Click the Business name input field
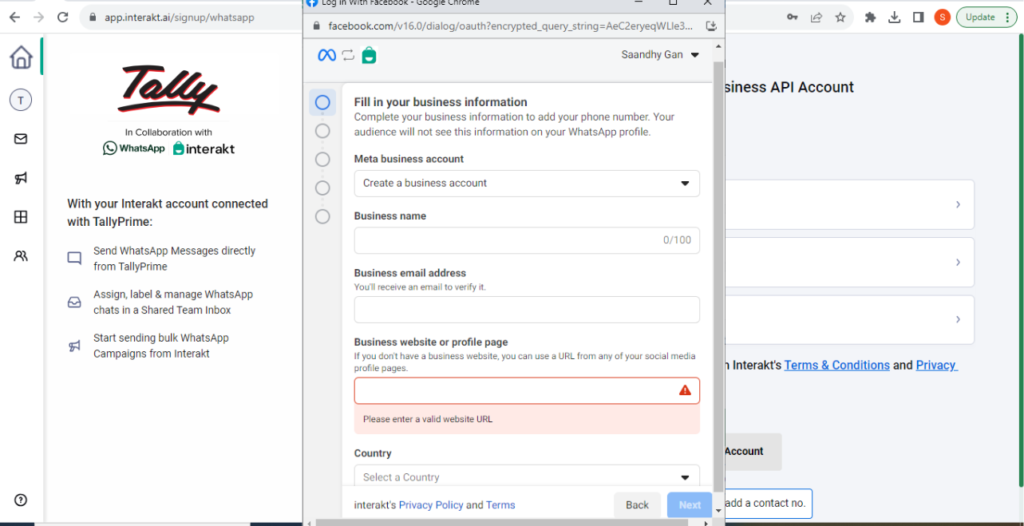Viewport: 1024px width, 526px height. tap(527, 240)
